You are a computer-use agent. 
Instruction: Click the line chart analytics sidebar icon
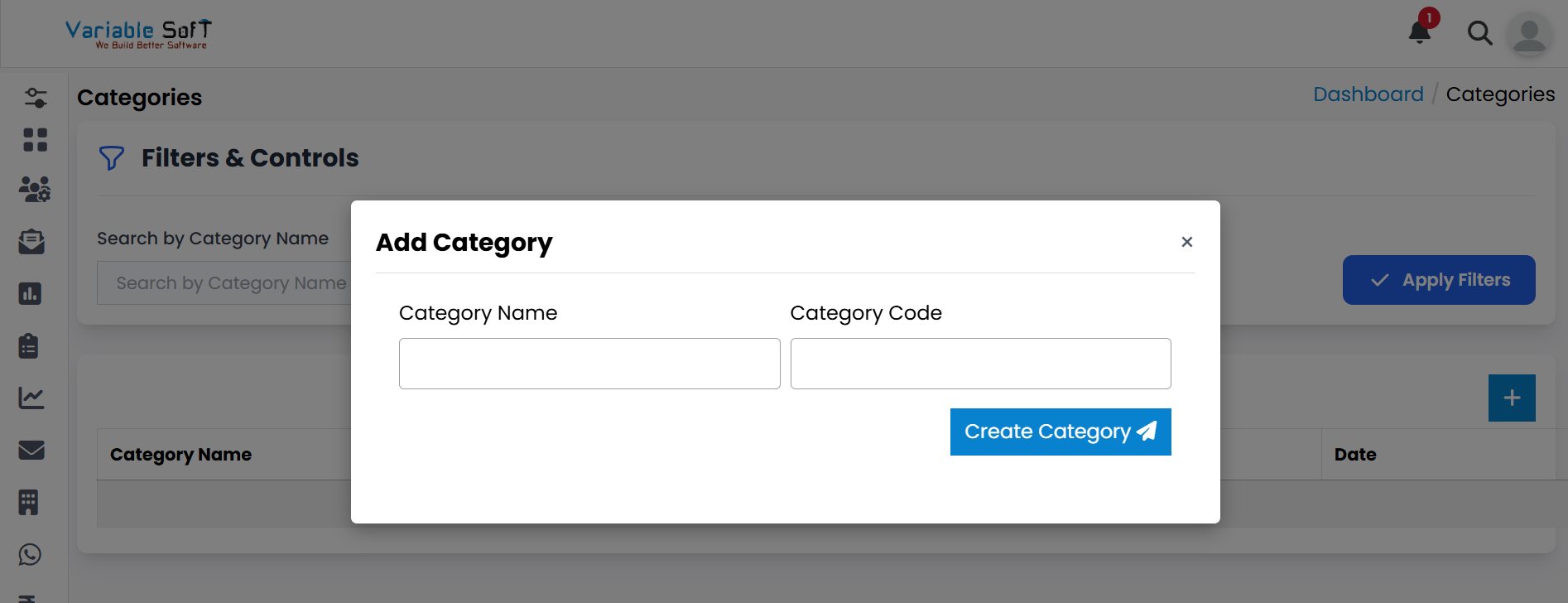point(31,398)
